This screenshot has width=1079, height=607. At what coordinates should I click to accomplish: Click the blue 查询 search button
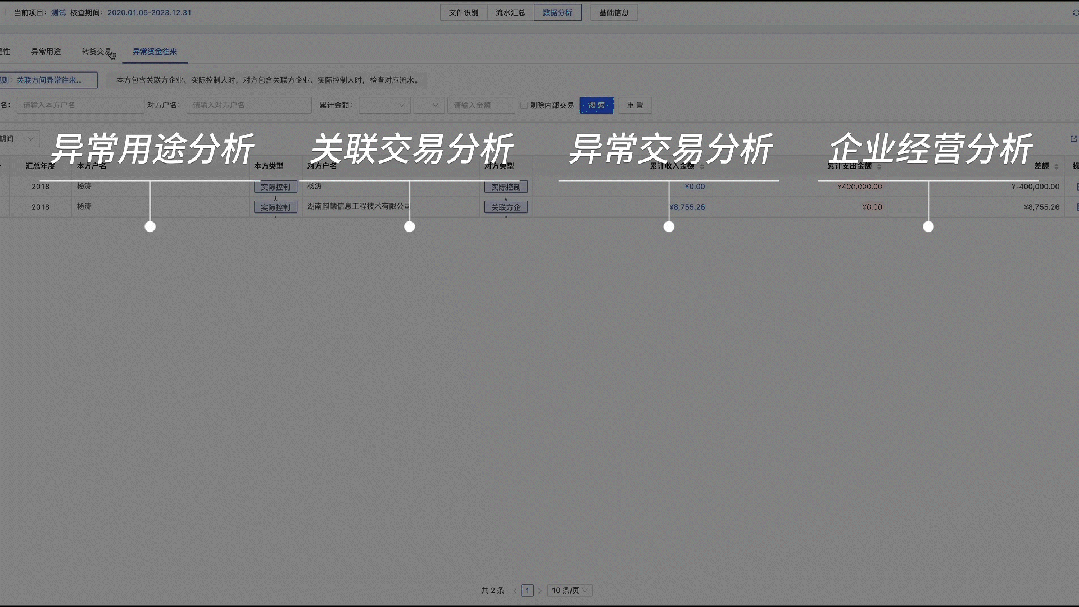597,105
